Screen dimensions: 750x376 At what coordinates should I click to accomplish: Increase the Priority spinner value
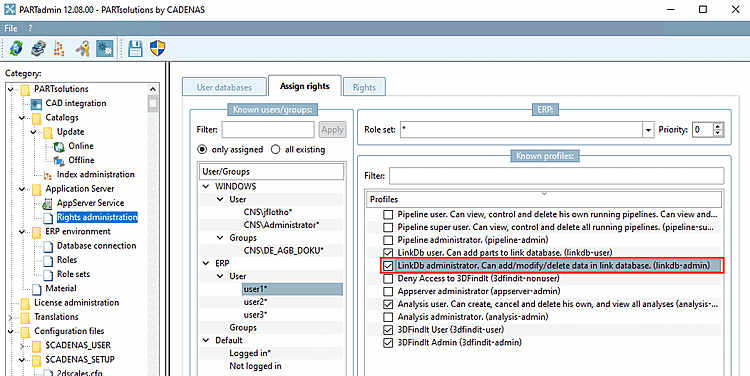tap(718, 126)
